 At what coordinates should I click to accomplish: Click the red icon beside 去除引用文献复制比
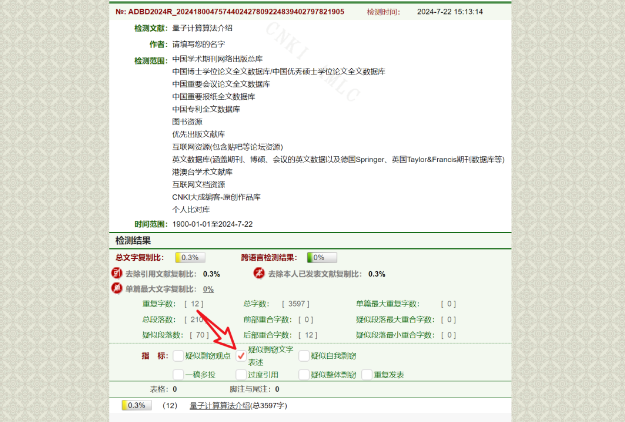pyautogui.click(x=120, y=273)
